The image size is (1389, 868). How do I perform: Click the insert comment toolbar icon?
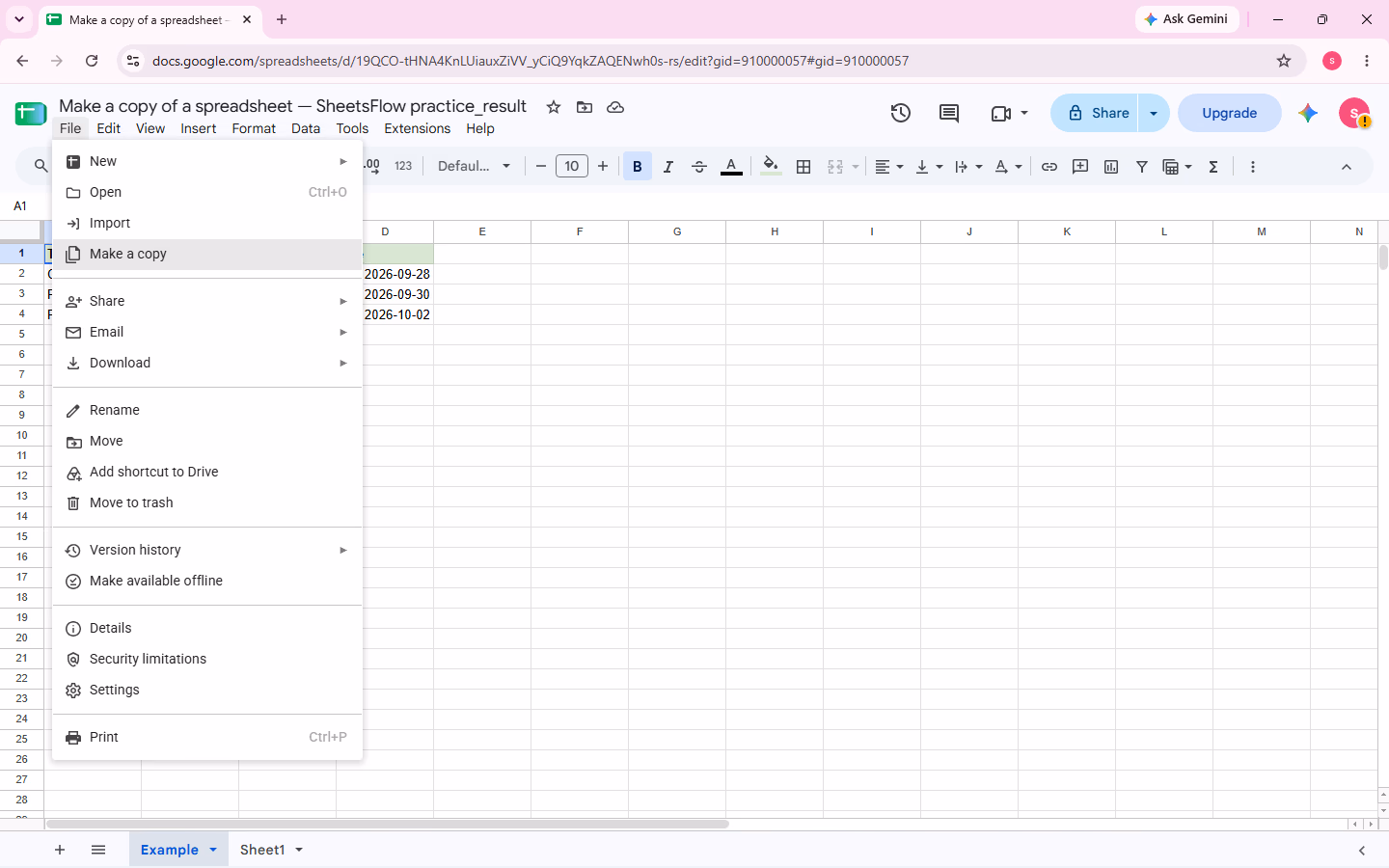click(1080, 167)
